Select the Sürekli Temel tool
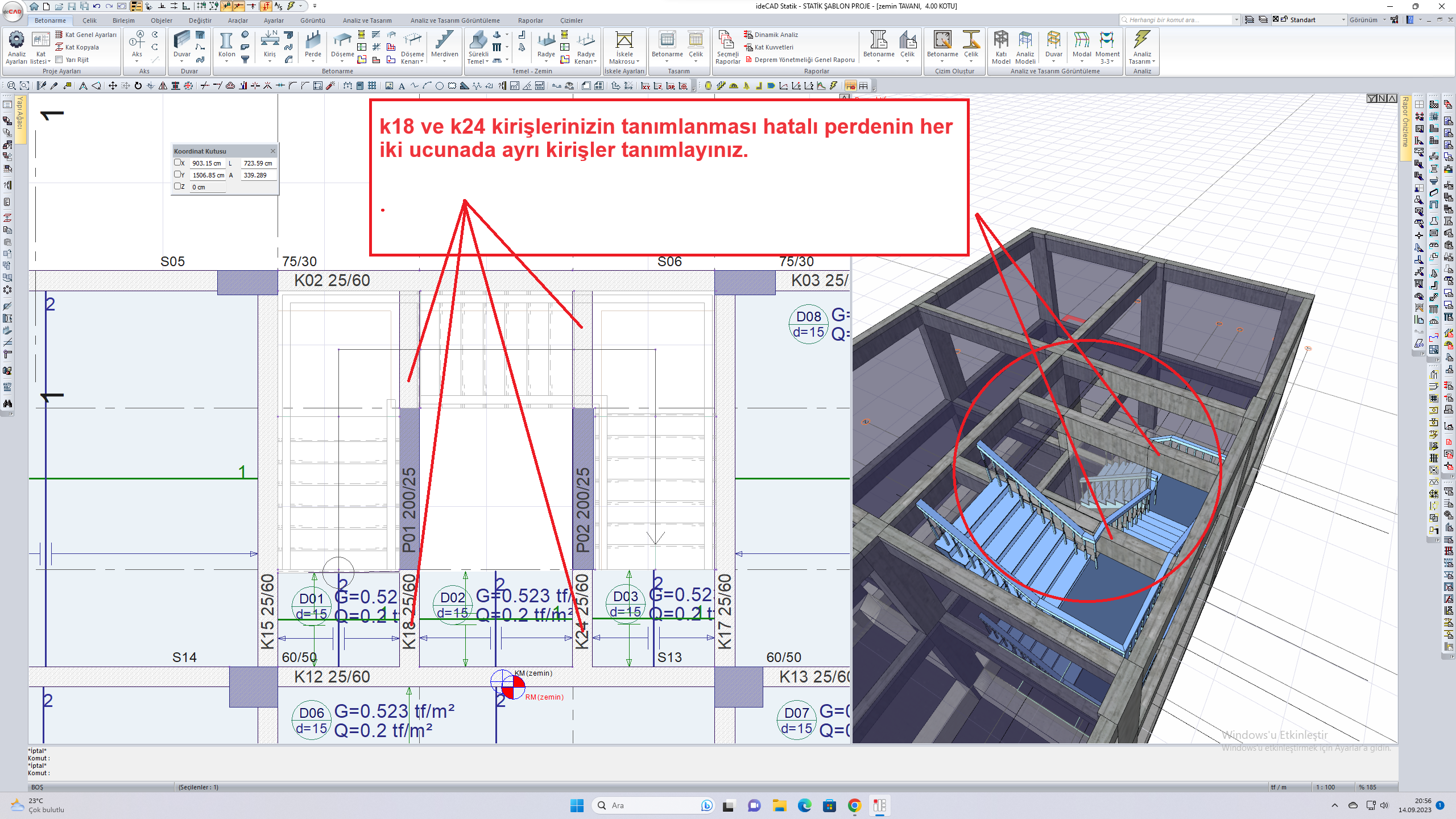Screen dimensions: 1456x819 coord(478,47)
